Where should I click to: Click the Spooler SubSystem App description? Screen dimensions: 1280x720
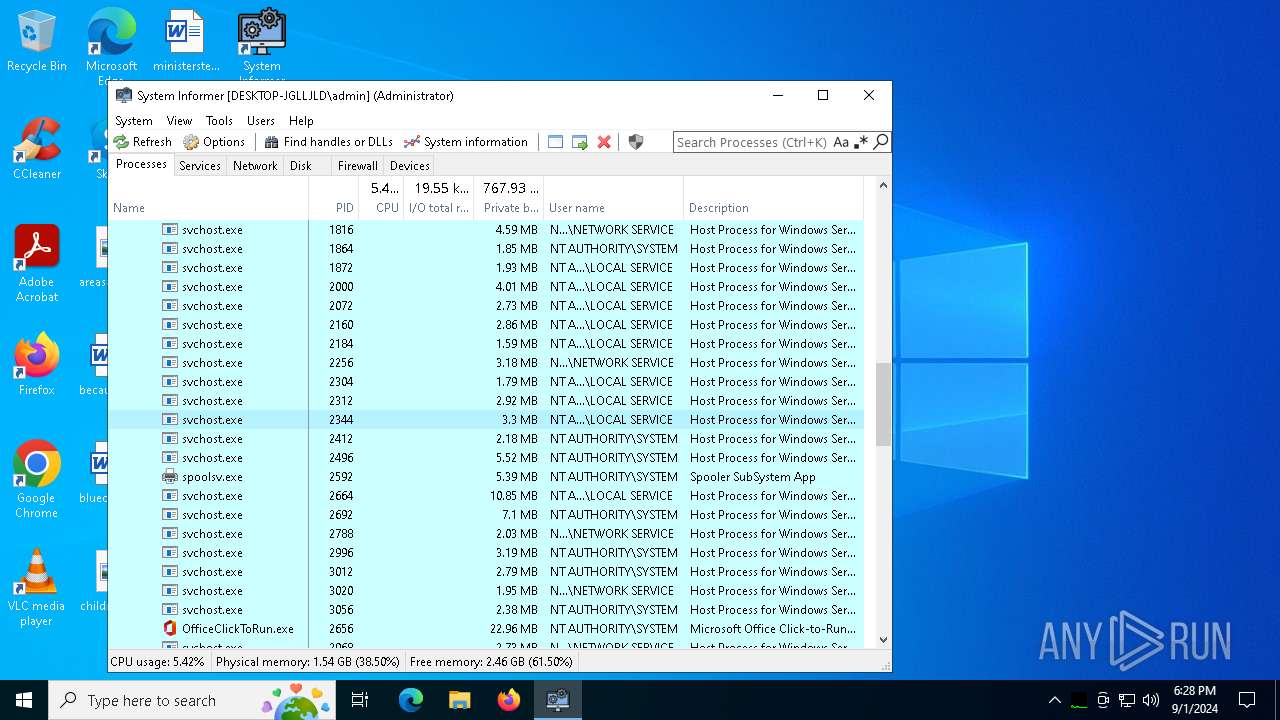753,477
